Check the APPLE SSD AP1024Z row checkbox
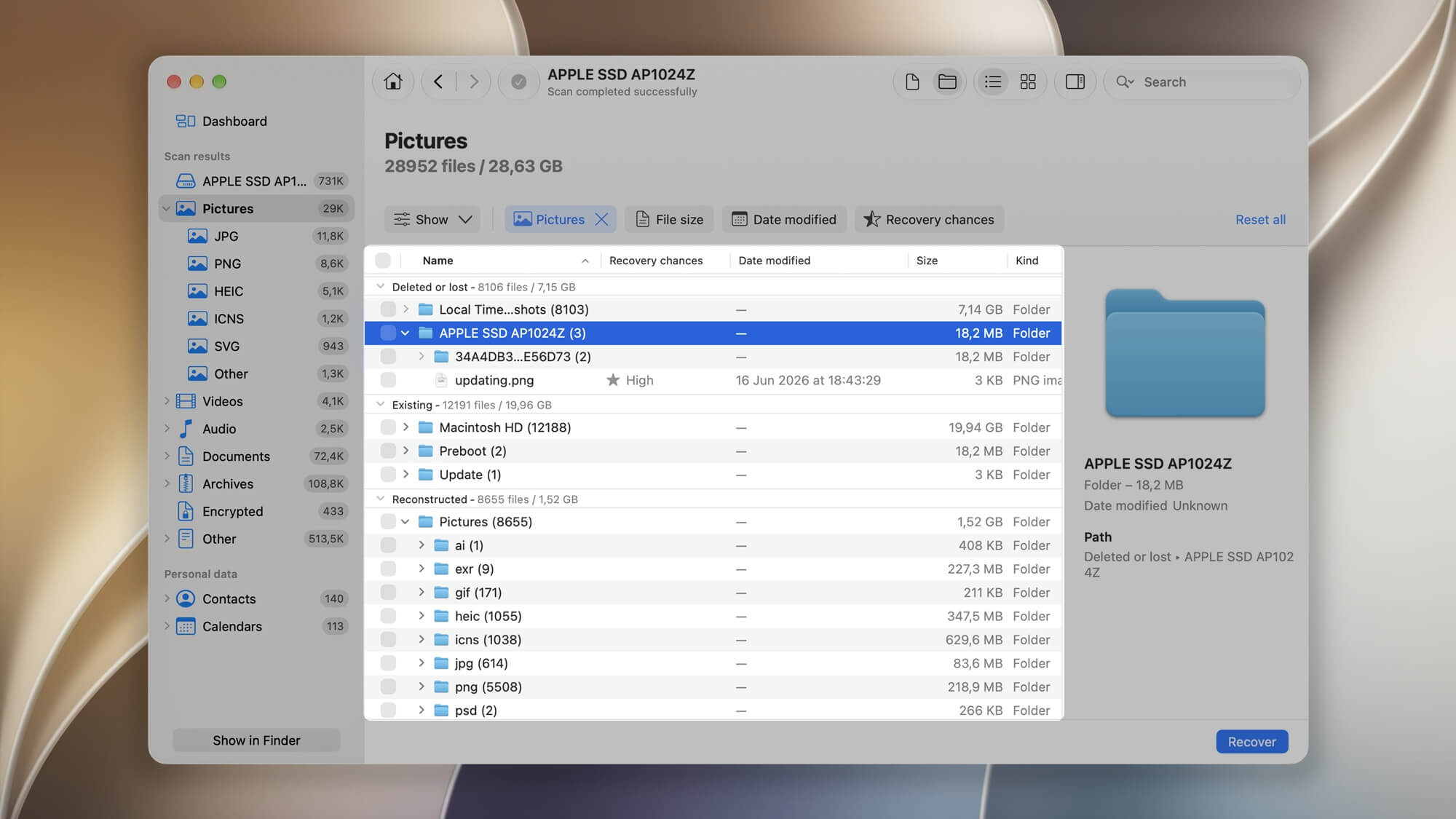This screenshot has width=1456, height=819. pos(388,333)
